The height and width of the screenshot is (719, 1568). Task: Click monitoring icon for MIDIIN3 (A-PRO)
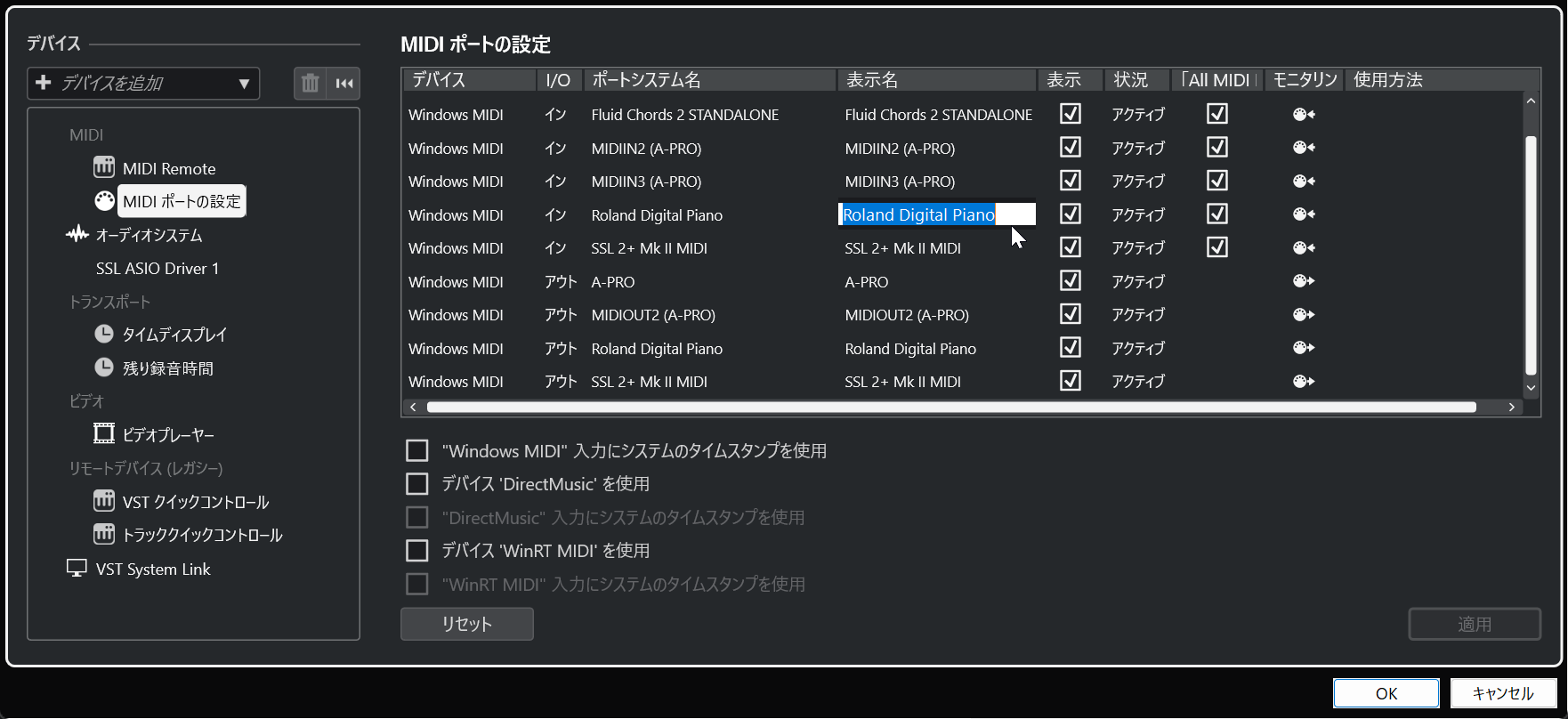coord(1304,181)
